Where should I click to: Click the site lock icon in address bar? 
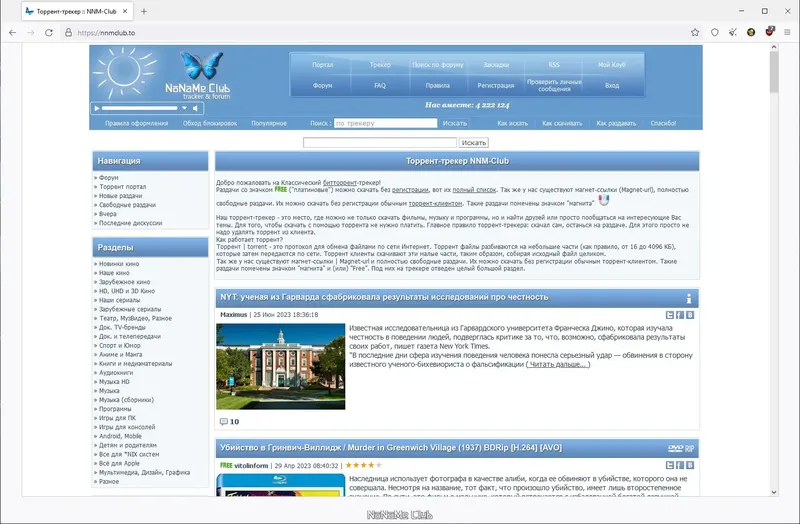coord(68,33)
